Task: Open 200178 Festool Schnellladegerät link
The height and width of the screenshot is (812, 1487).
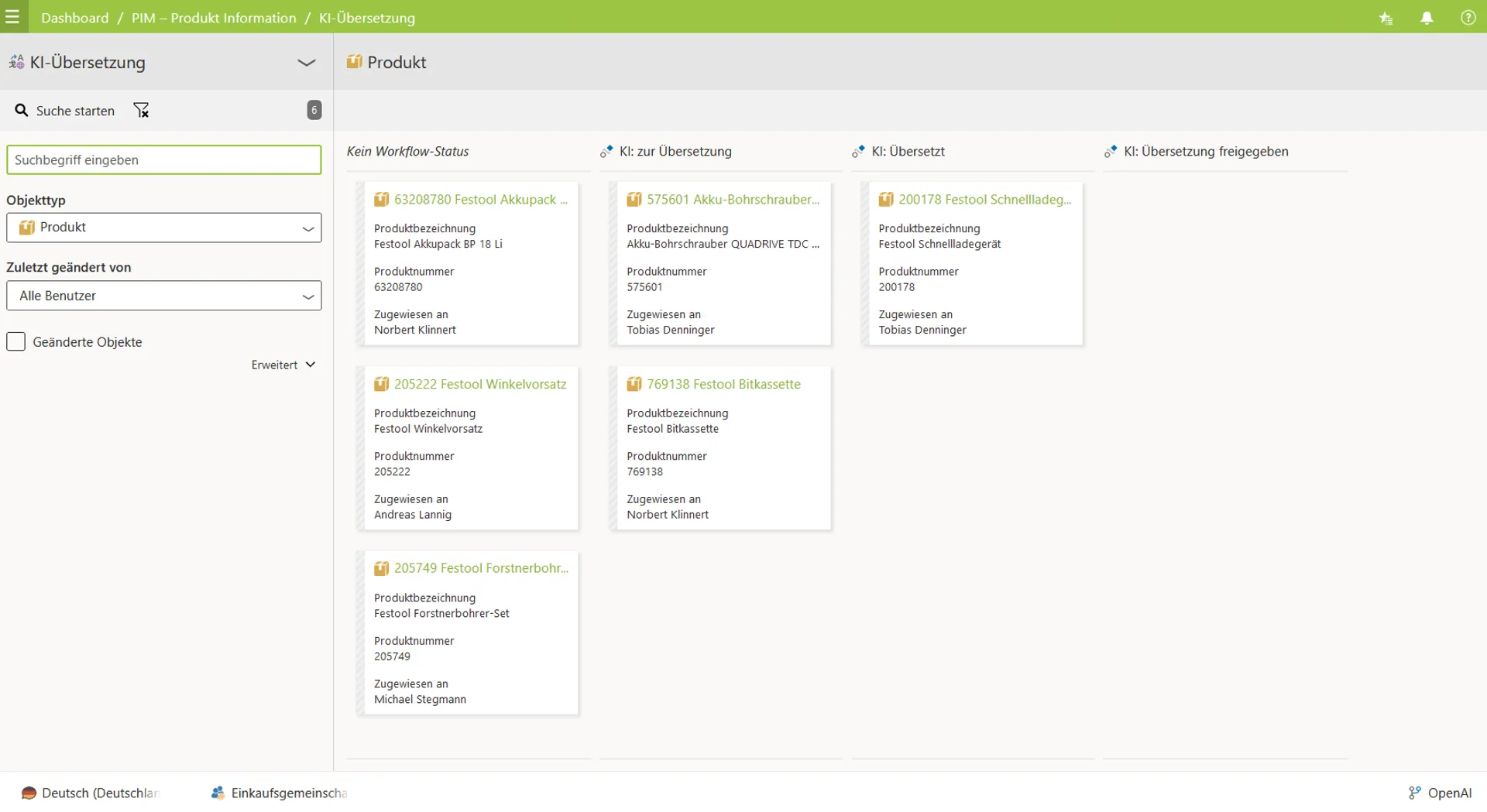Action: tap(985, 200)
